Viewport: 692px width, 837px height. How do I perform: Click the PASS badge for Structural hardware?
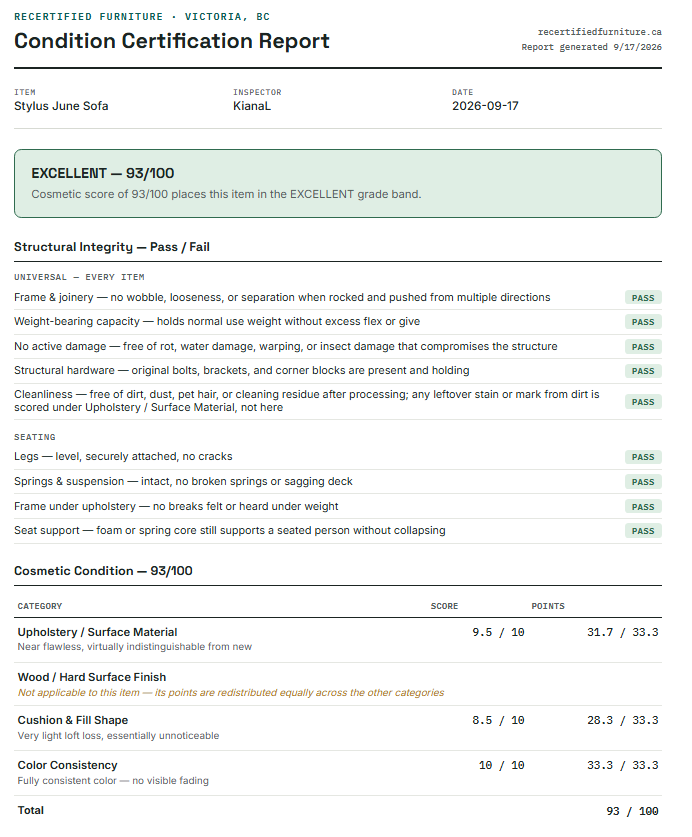point(643,371)
